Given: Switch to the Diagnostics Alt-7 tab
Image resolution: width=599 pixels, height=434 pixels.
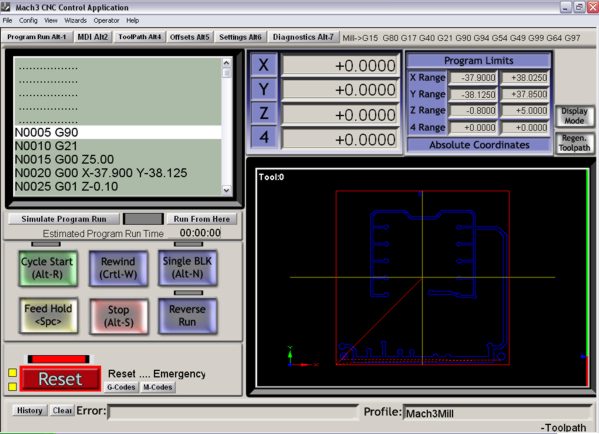Looking at the screenshot, I should pos(303,37).
